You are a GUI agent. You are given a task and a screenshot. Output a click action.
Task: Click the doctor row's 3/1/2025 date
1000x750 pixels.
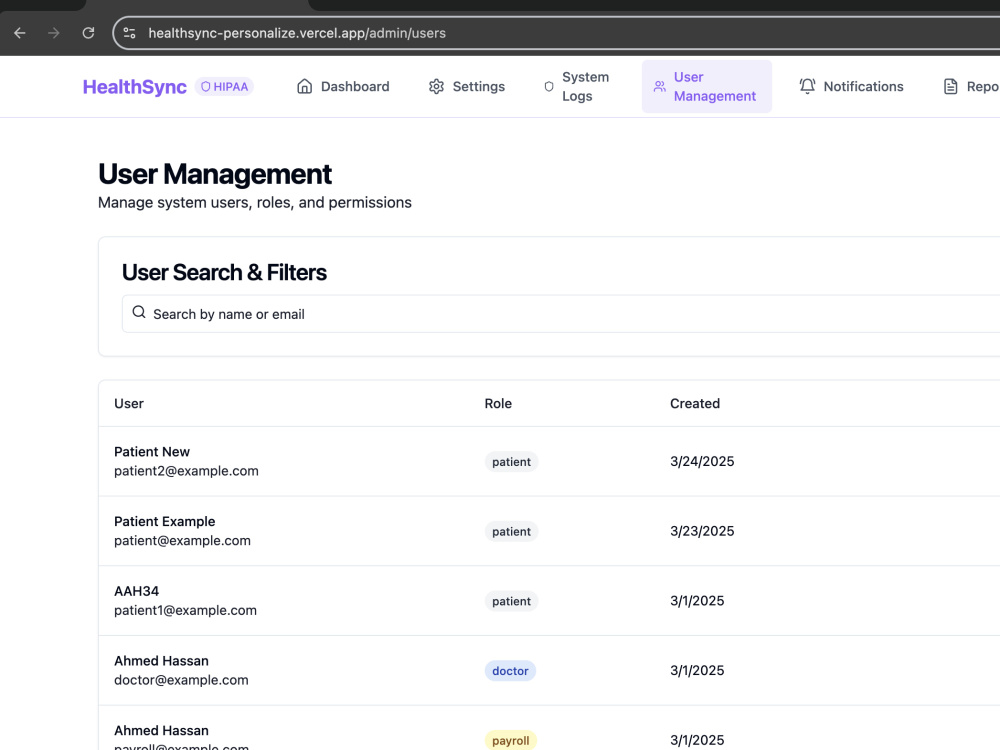point(696,670)
